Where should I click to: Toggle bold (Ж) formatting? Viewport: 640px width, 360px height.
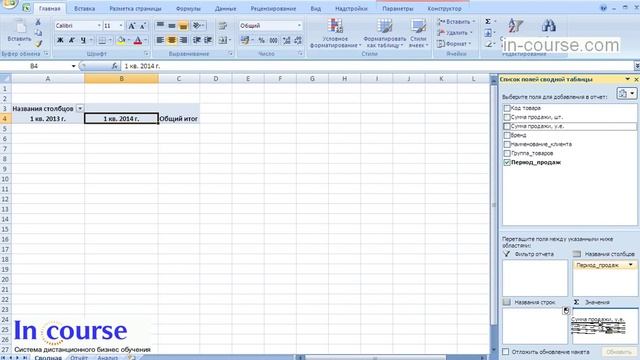pos(60,40)
